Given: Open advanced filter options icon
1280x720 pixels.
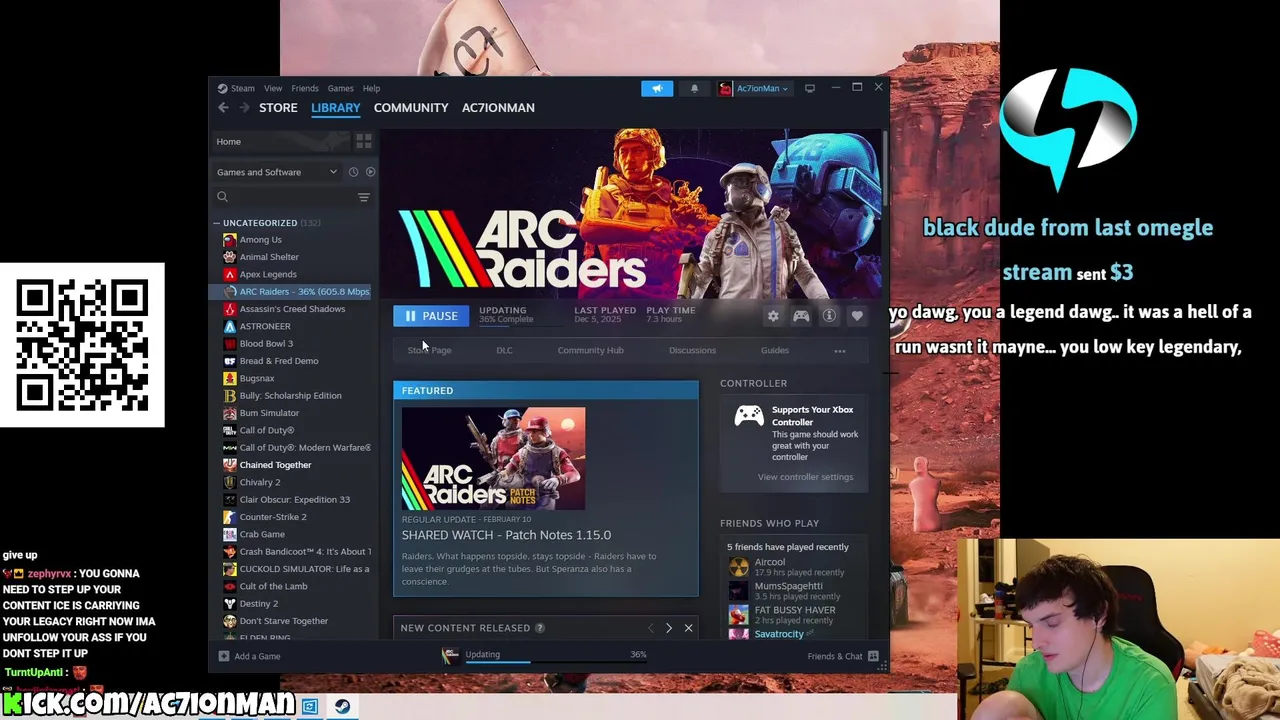Looking at the screenshot, I should tap(364, 197).
